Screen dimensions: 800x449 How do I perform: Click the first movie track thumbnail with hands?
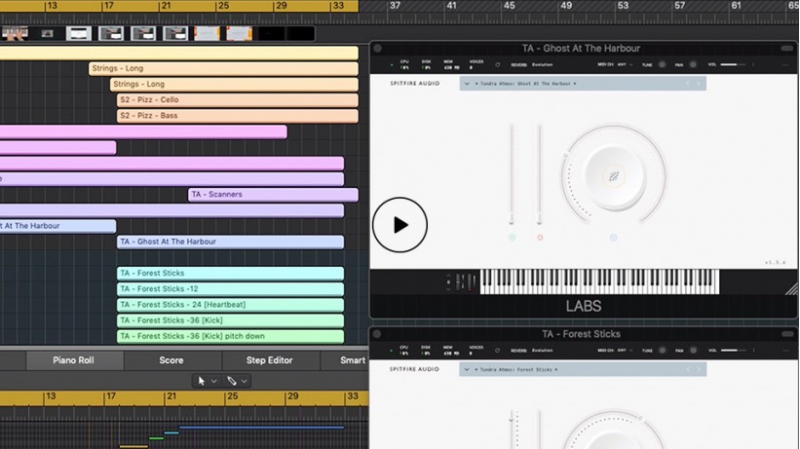15,34
